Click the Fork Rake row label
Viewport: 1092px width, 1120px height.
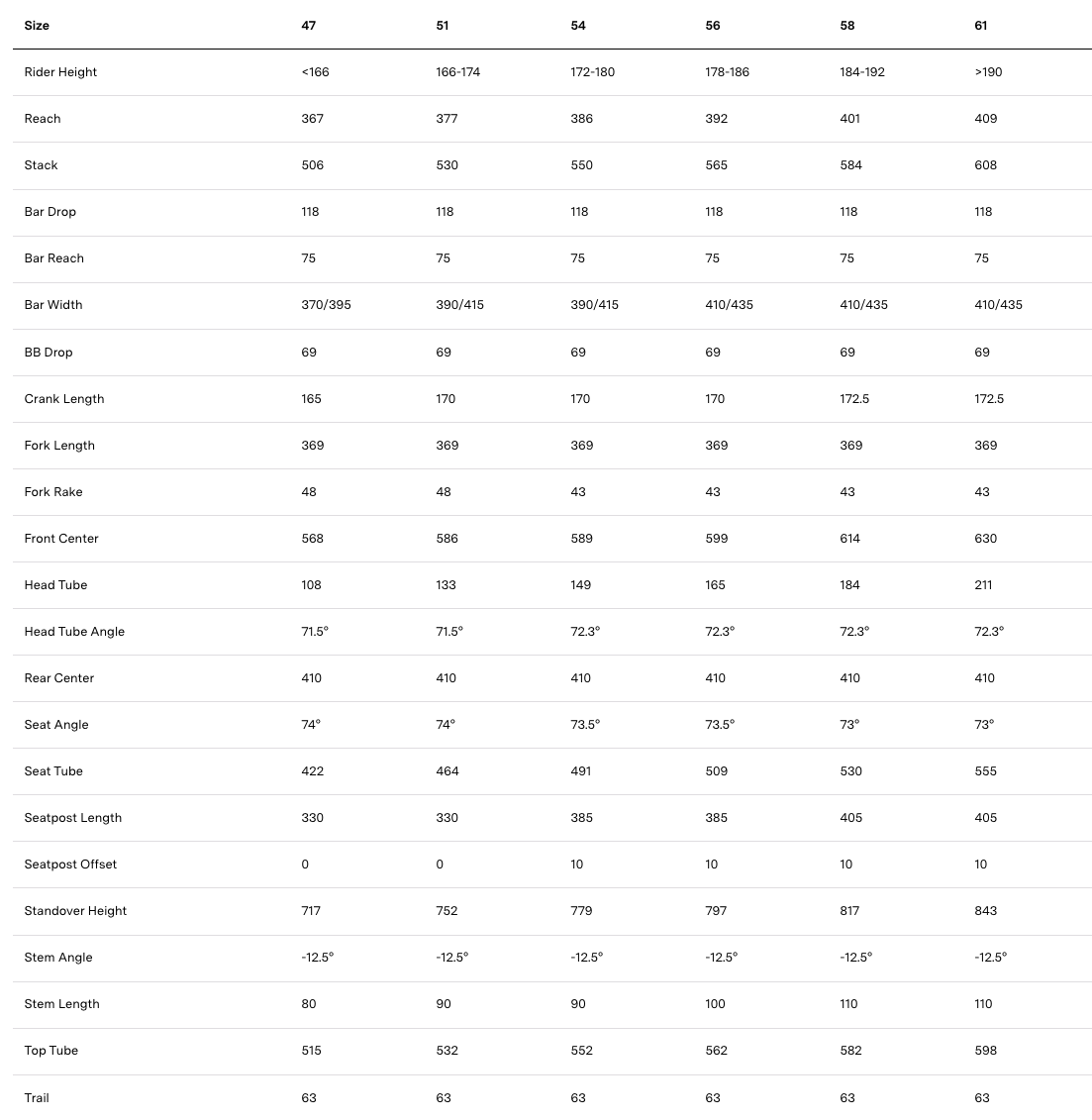53,492
